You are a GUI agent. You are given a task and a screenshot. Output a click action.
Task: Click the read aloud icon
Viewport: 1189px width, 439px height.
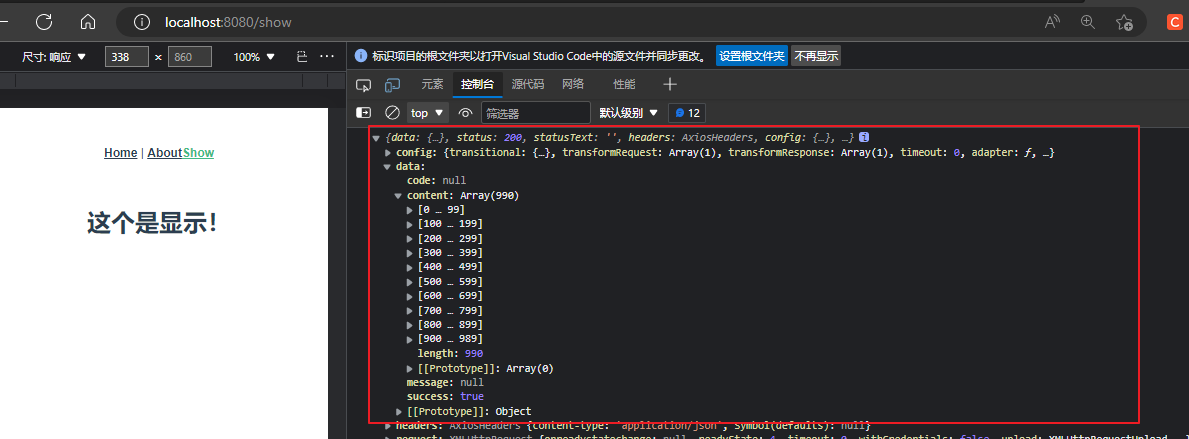(x=1052, y=22)
